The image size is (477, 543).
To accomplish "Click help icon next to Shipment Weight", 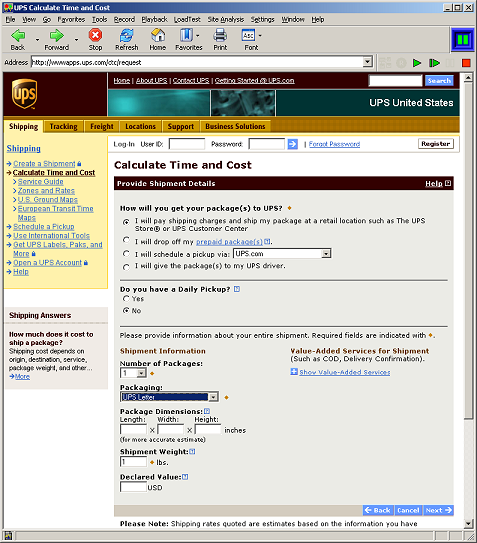I will (x=192, y=451).
